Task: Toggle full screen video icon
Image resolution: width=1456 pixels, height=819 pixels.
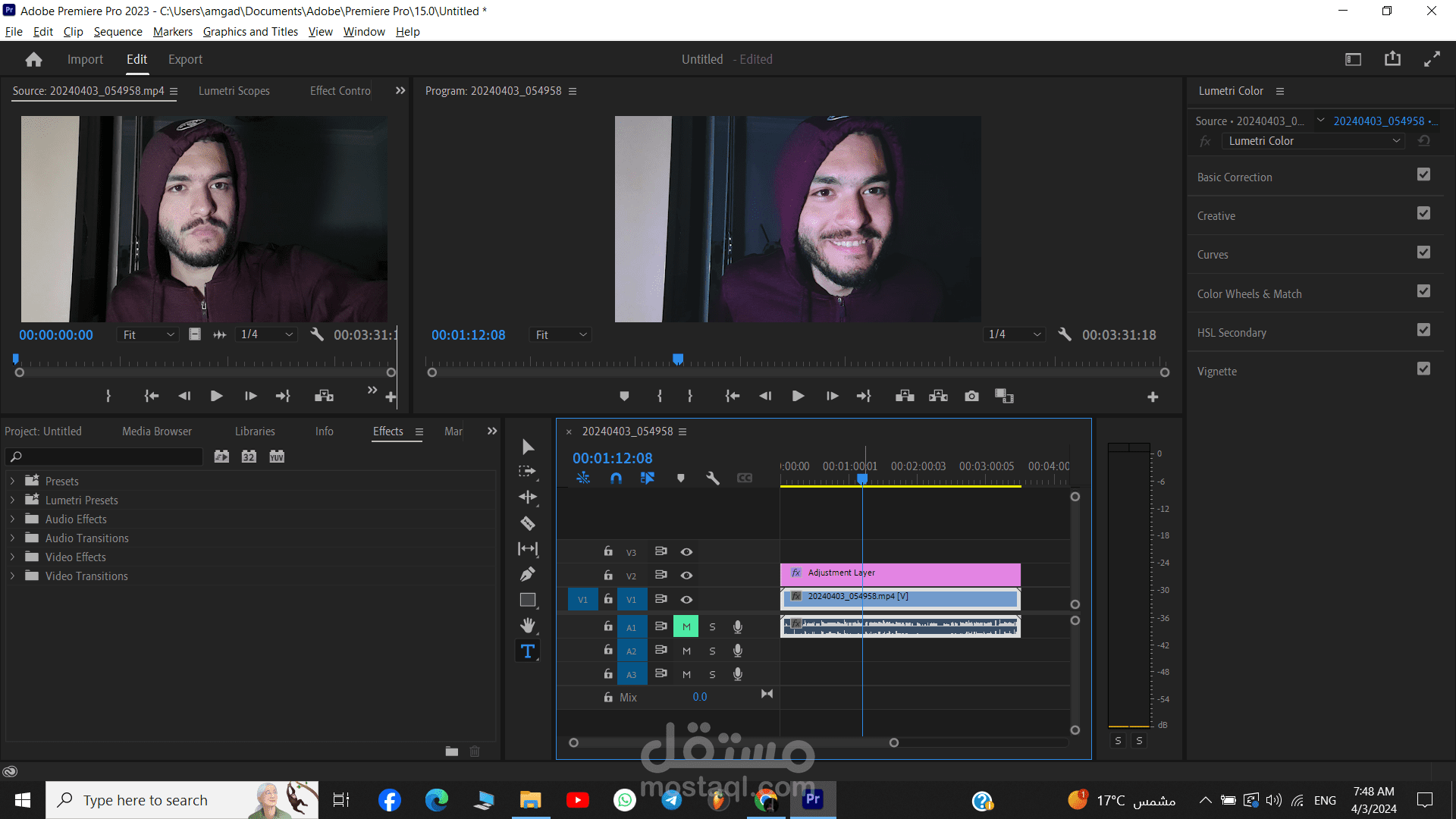Action: [x=1432, y=59]
